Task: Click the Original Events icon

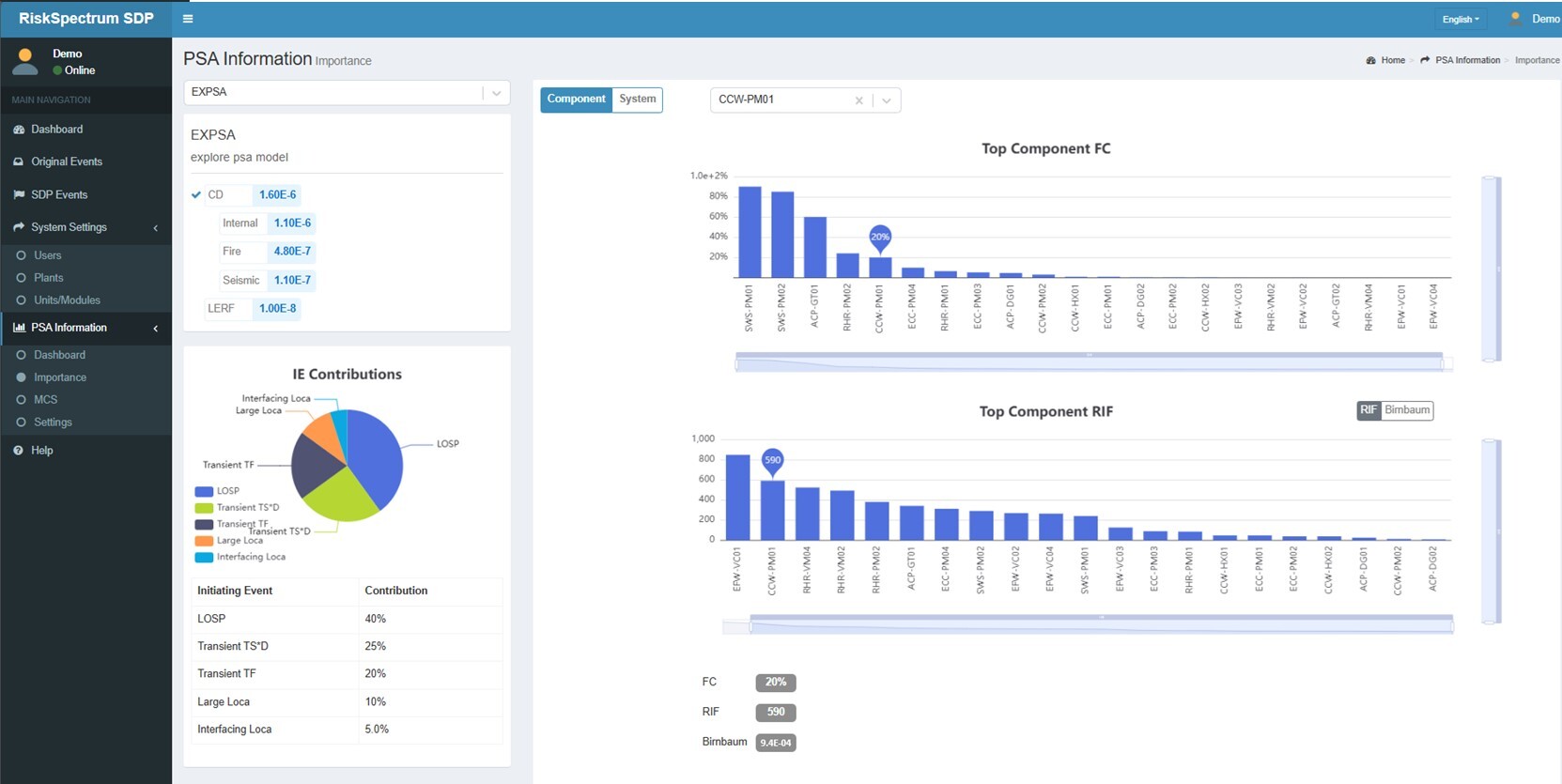Action: (19, 161)
